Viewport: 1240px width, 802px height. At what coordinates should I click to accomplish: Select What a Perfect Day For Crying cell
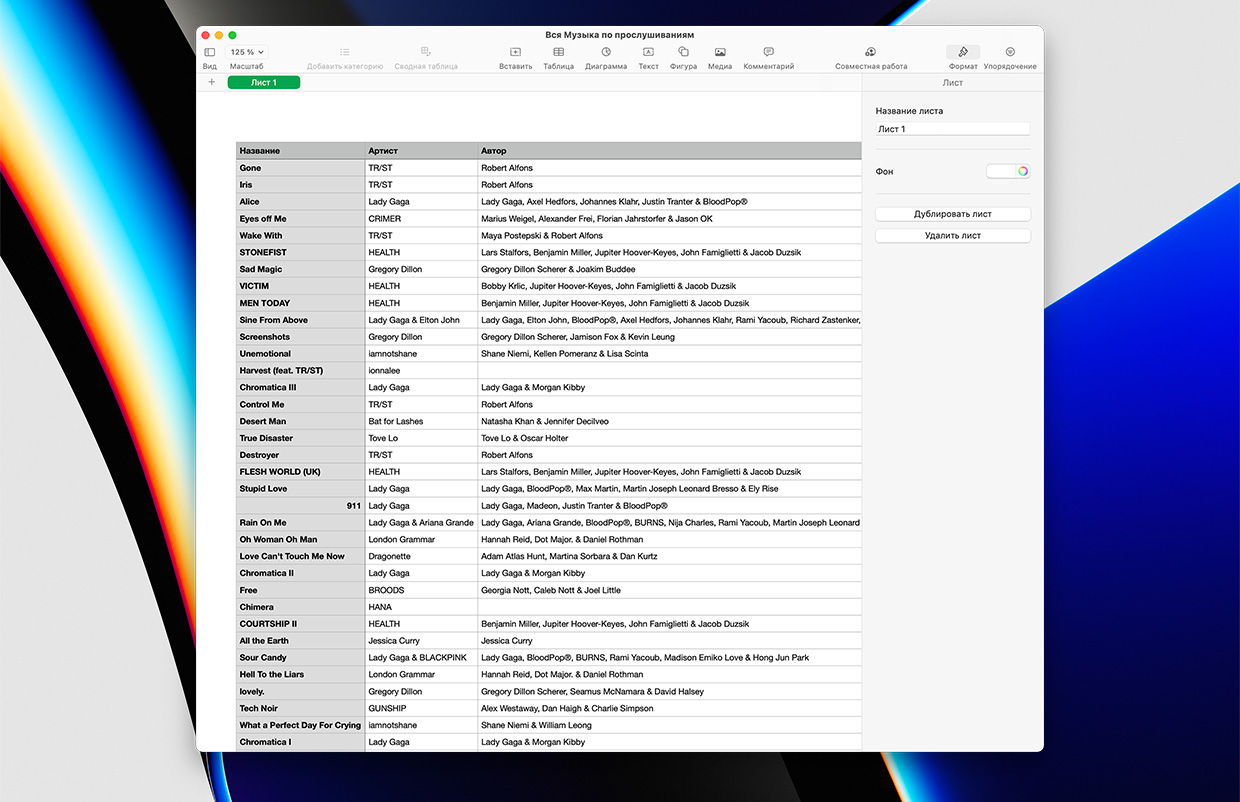[300, 726]
